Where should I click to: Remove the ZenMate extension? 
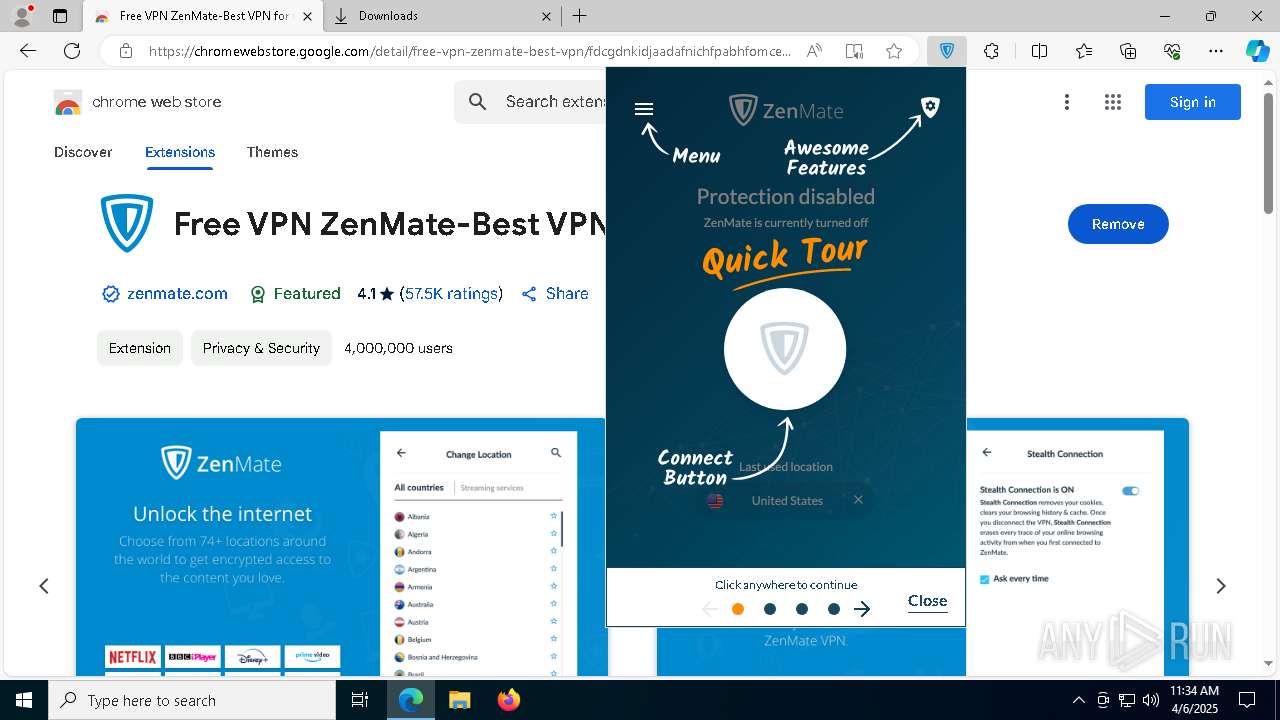tap(1118, 224)
